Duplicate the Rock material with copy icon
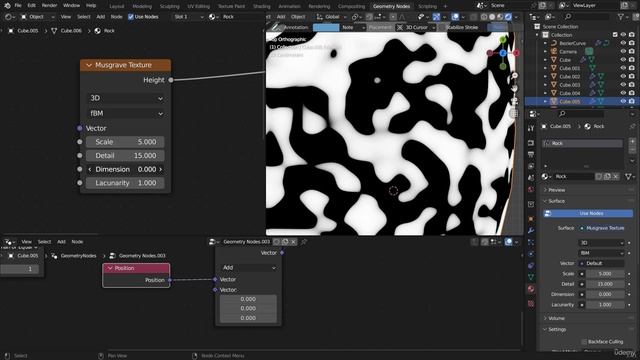 tap(607, 177)
